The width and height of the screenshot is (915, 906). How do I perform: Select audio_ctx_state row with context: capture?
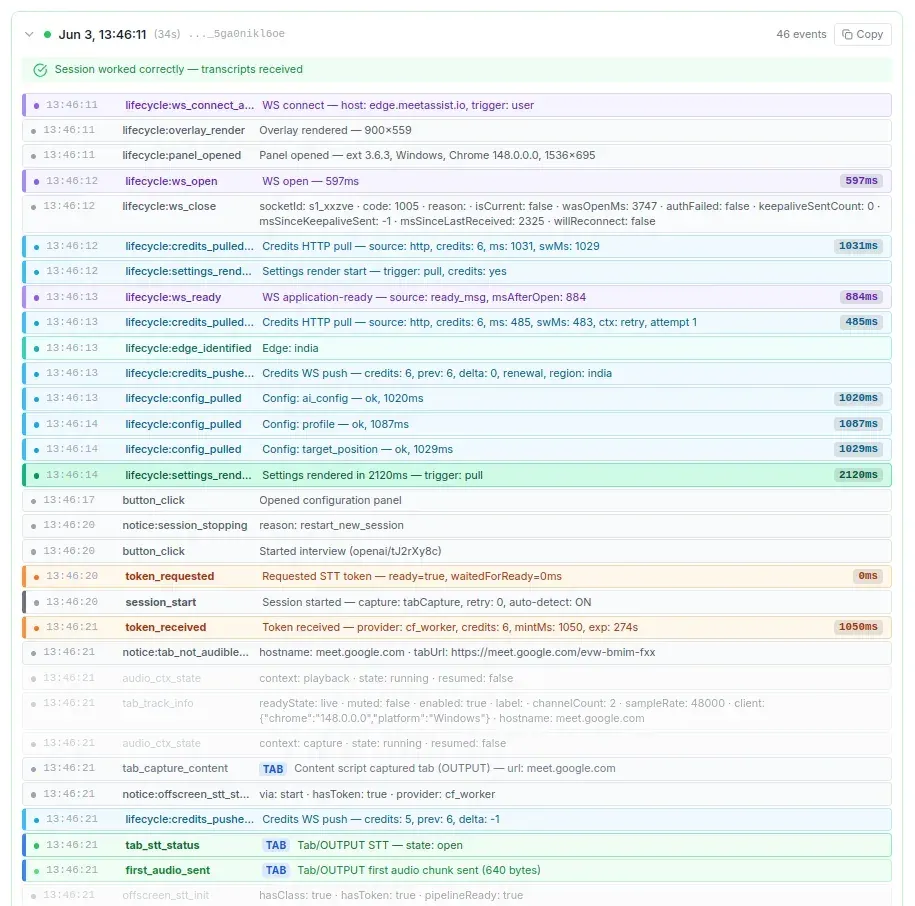coord(457,743)
